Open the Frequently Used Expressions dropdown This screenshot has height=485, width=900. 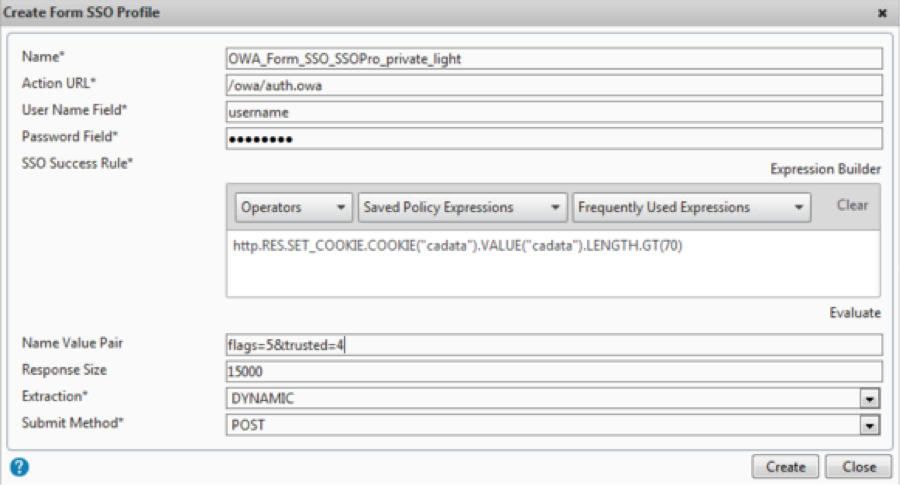692,207
